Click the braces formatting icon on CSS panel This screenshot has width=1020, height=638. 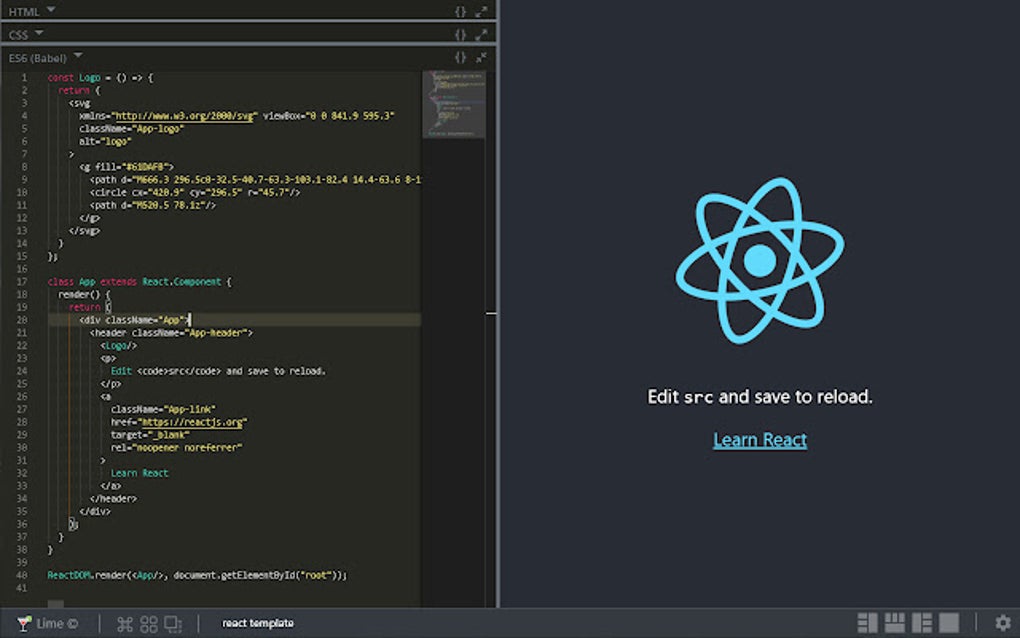tap(462, 33)
